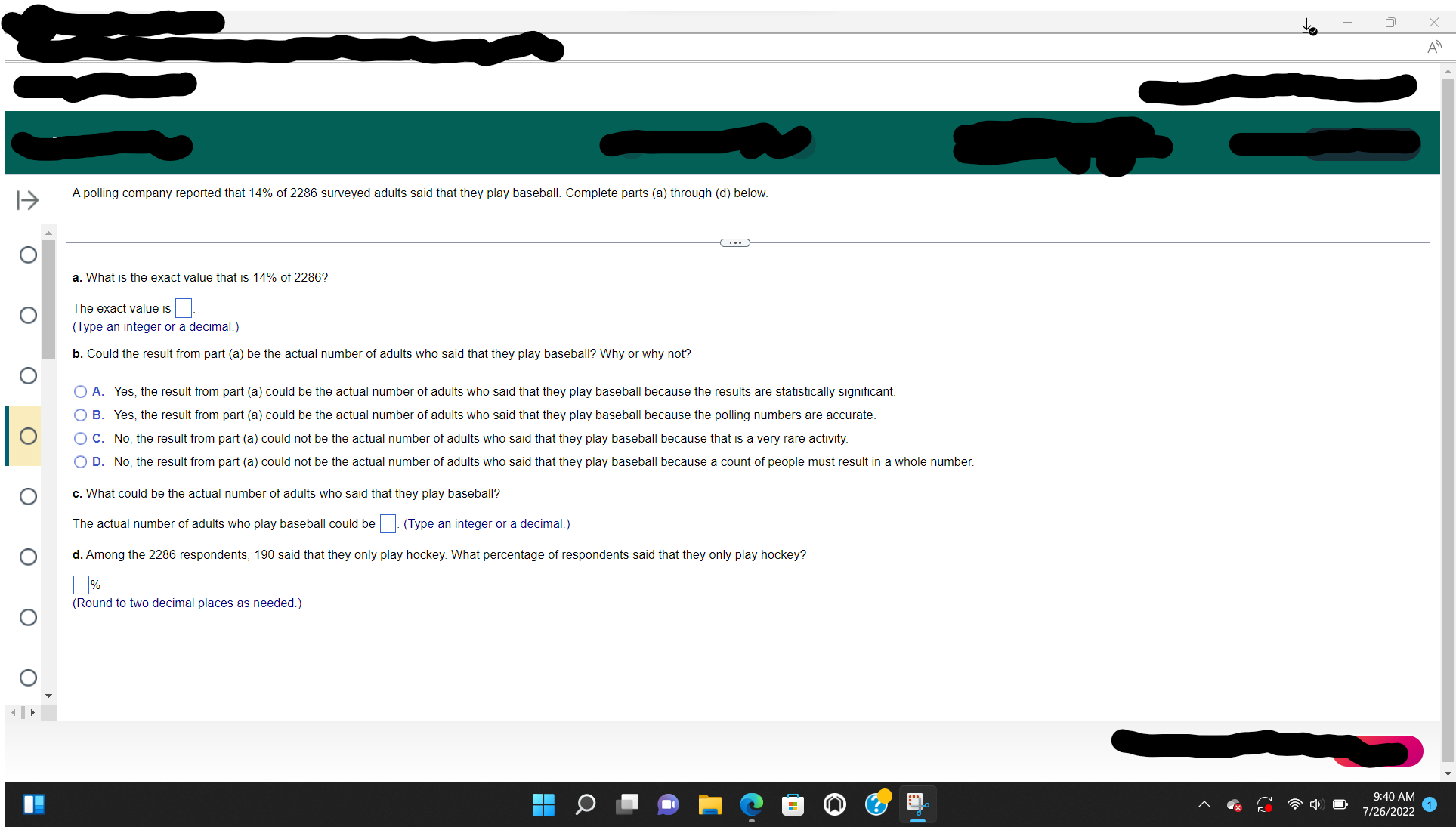Open the Microsoft Store taskbar icon
1456x827 pixels.
coord(793,804)
